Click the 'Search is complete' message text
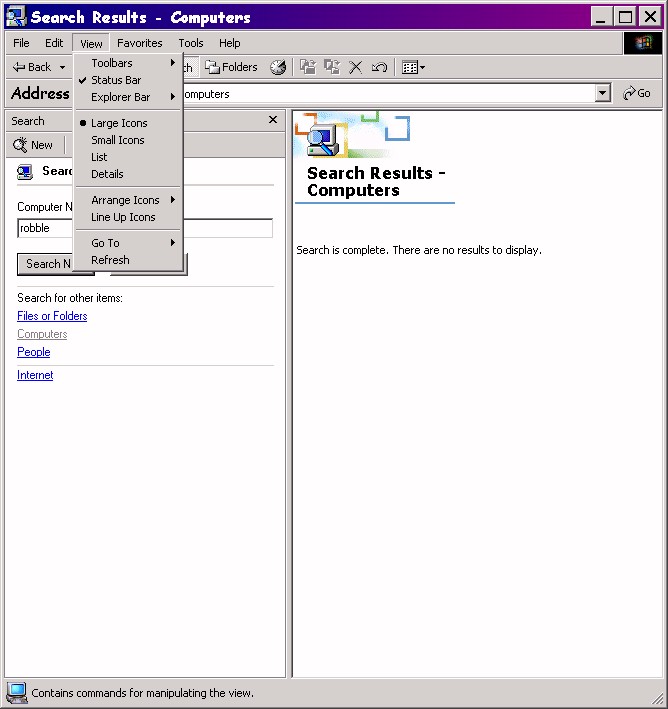 click(419, 250)
